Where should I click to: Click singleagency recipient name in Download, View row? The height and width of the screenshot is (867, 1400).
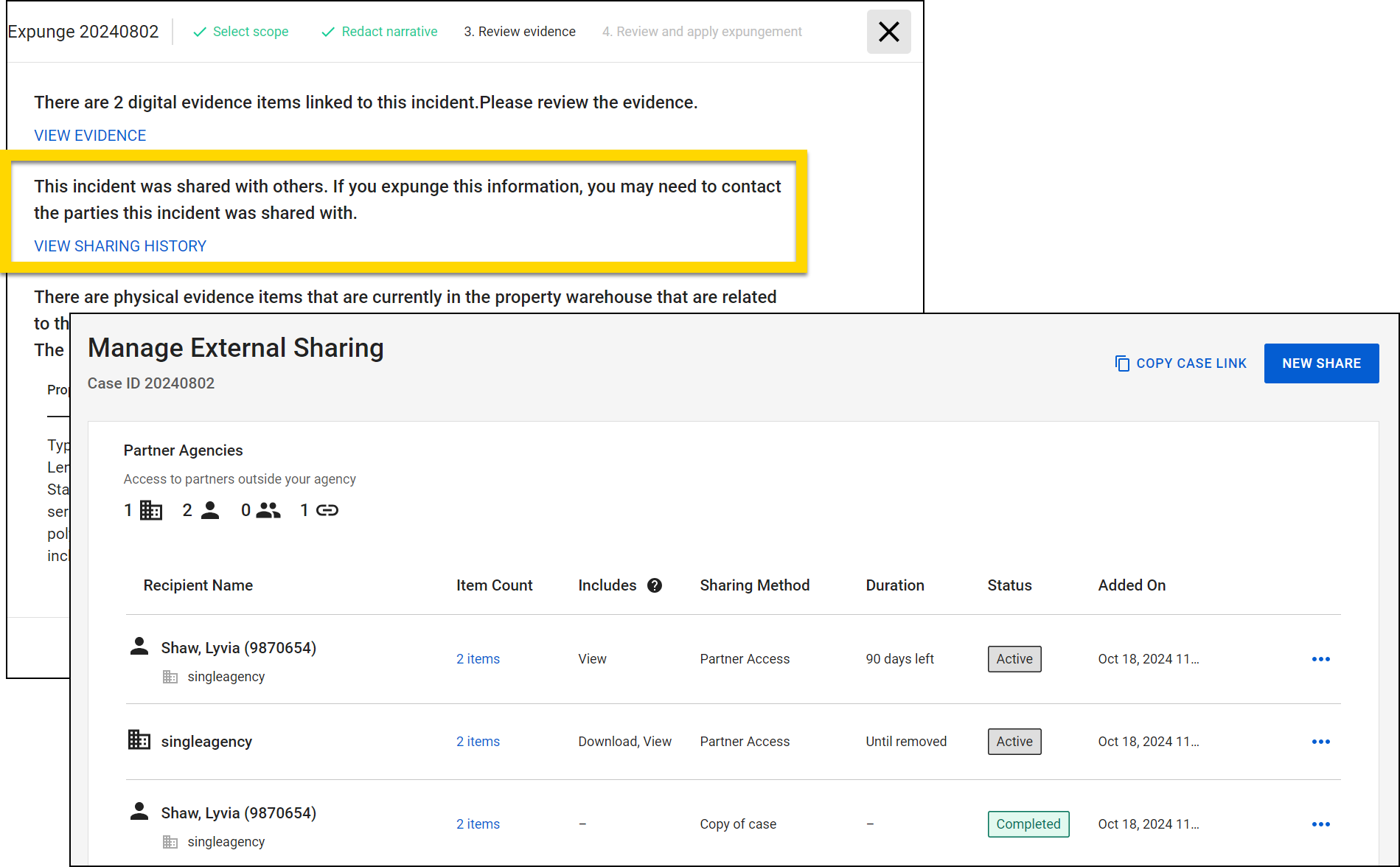tap(206, 742)
